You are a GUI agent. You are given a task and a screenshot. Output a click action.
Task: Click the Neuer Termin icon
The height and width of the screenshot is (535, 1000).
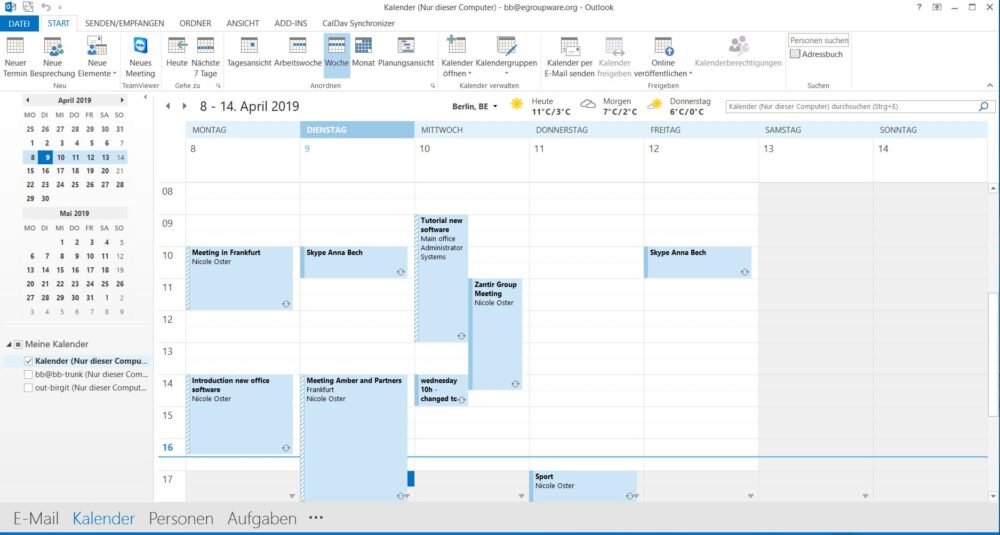pyautogui.click(x=15, y=47)
